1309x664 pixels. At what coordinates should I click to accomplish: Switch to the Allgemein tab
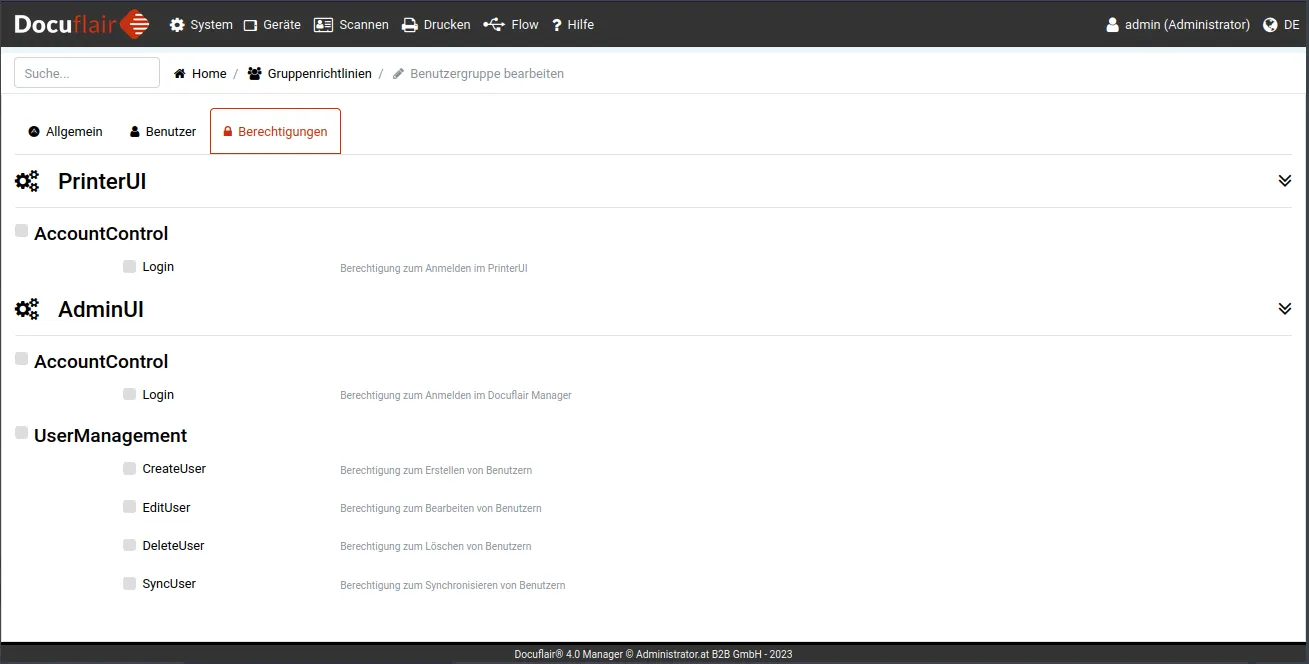point(66,132)
